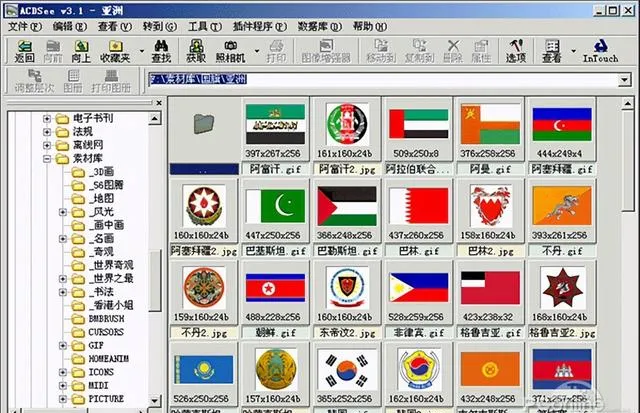640x413 pixels.
Task: Select the BMBRUSH folder in tree
Action: click(x=106, y=319)
